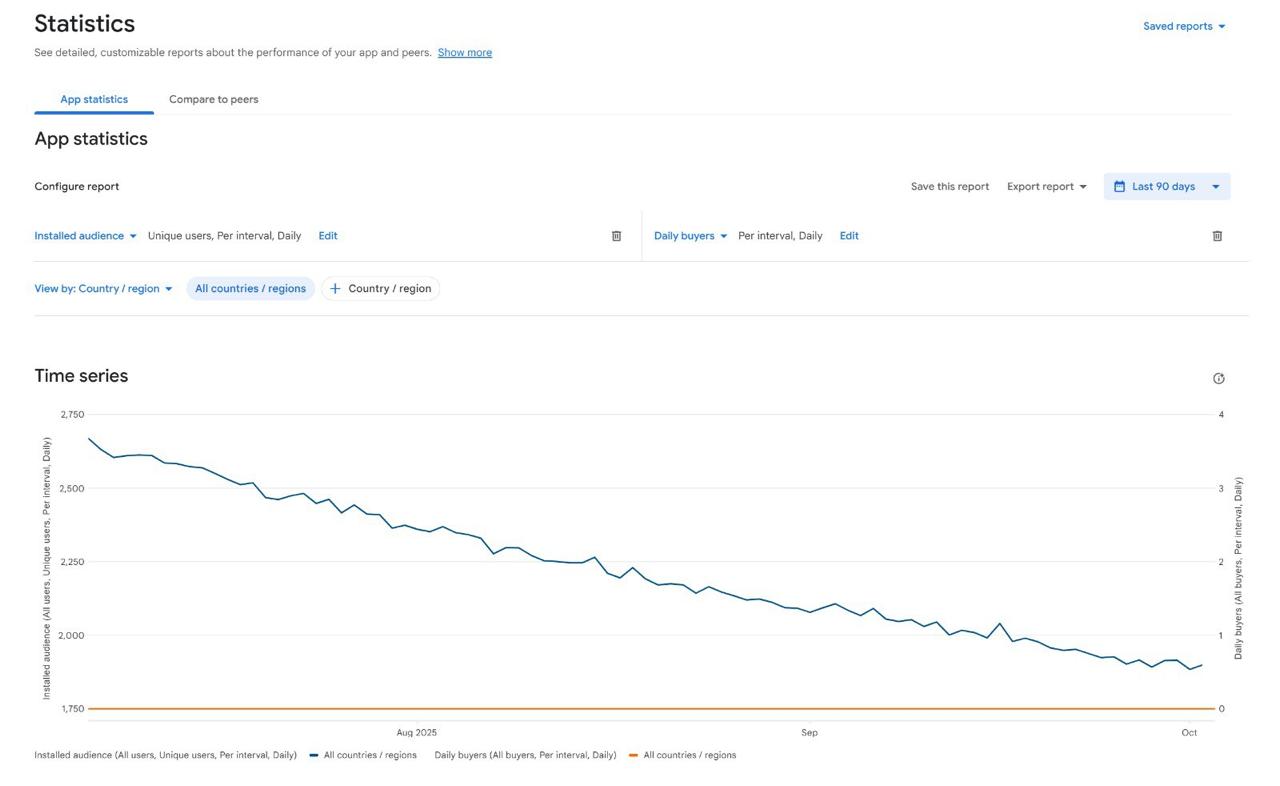Viewport: 1280px width, 786px height.
Task: Switch to the Compare to peers tab
Action: tap(213, 99)
